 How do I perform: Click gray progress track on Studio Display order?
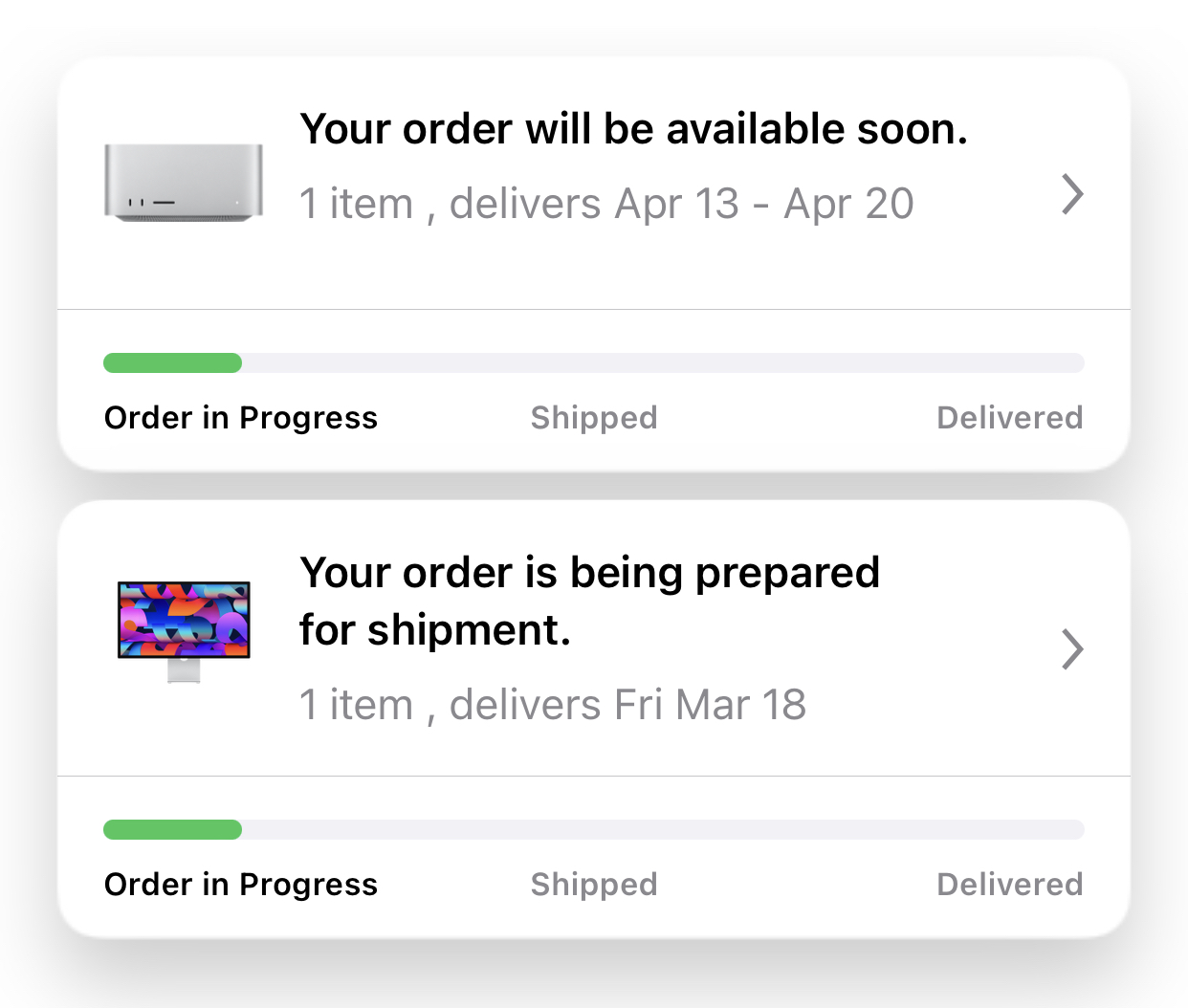(x=662, y=830)
